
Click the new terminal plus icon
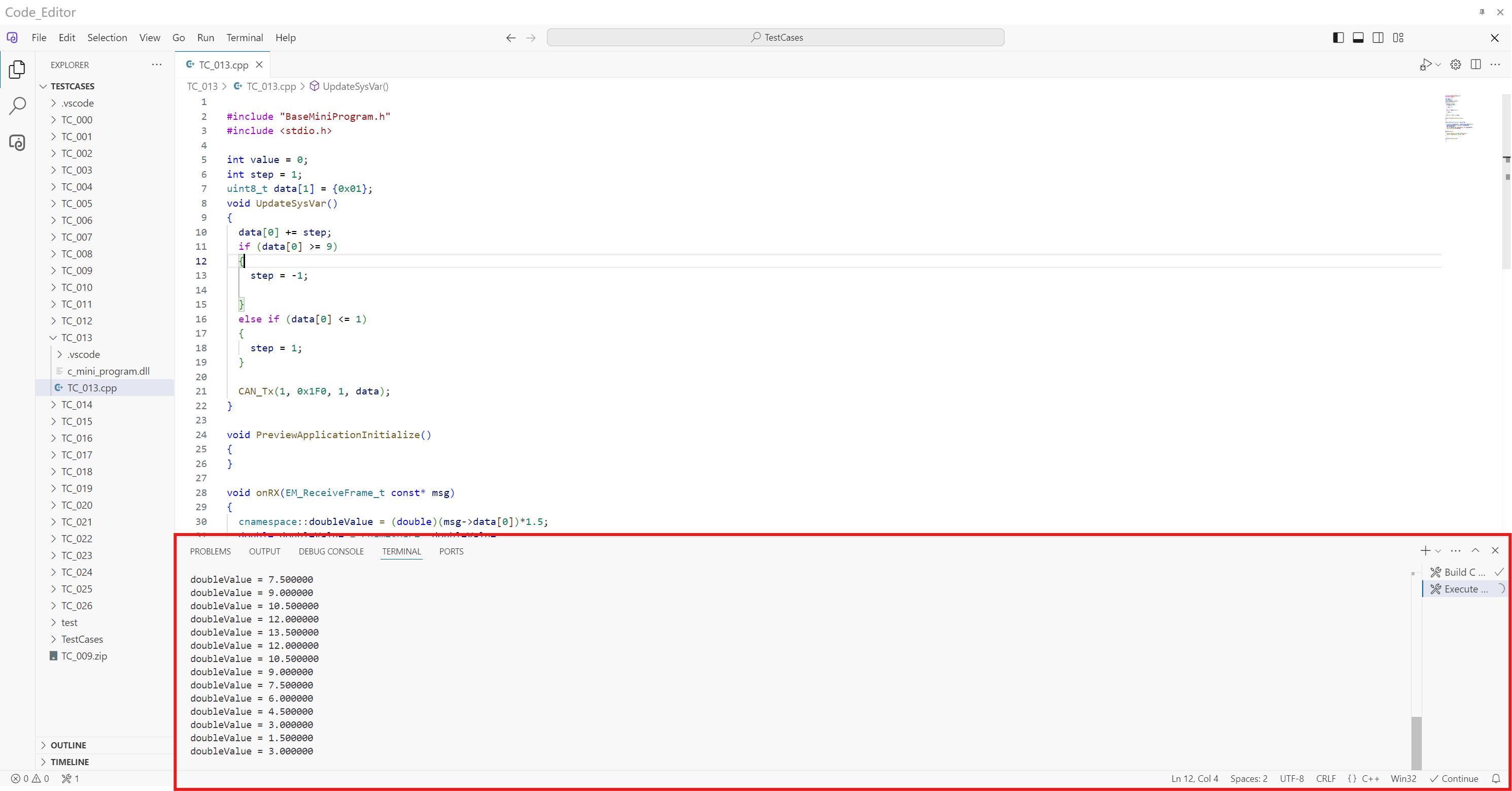tap(1425, 550)
